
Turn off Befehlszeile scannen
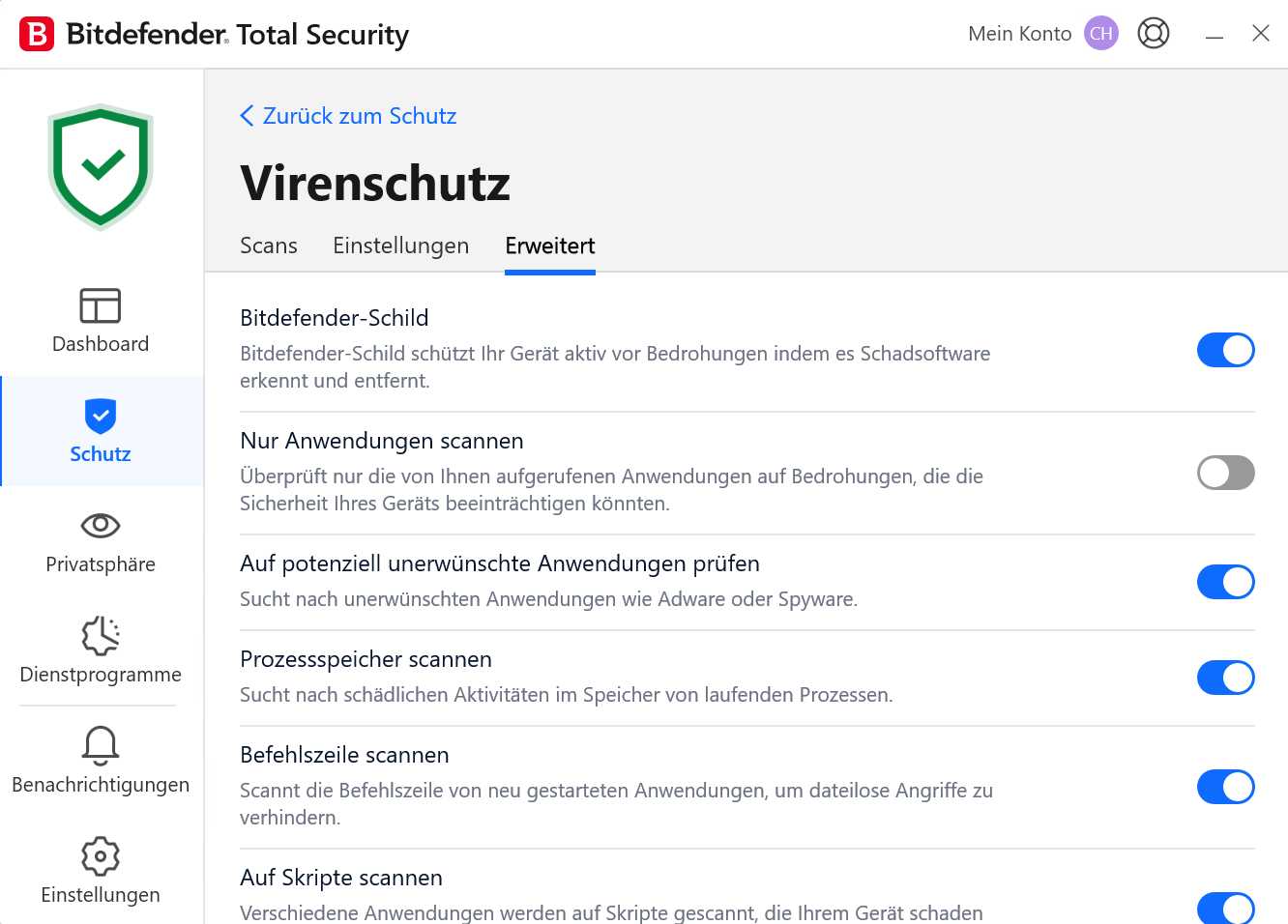coord(1225,787)
